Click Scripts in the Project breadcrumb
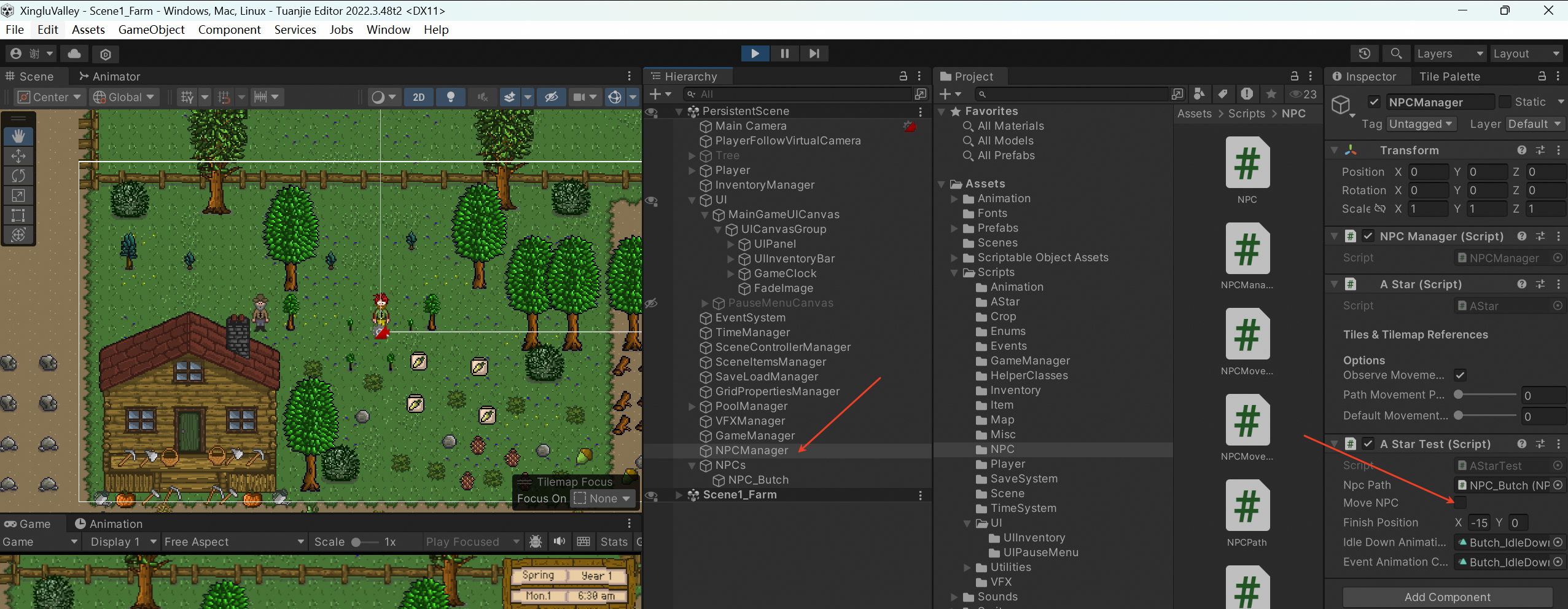 click(x=1246, y=114)
